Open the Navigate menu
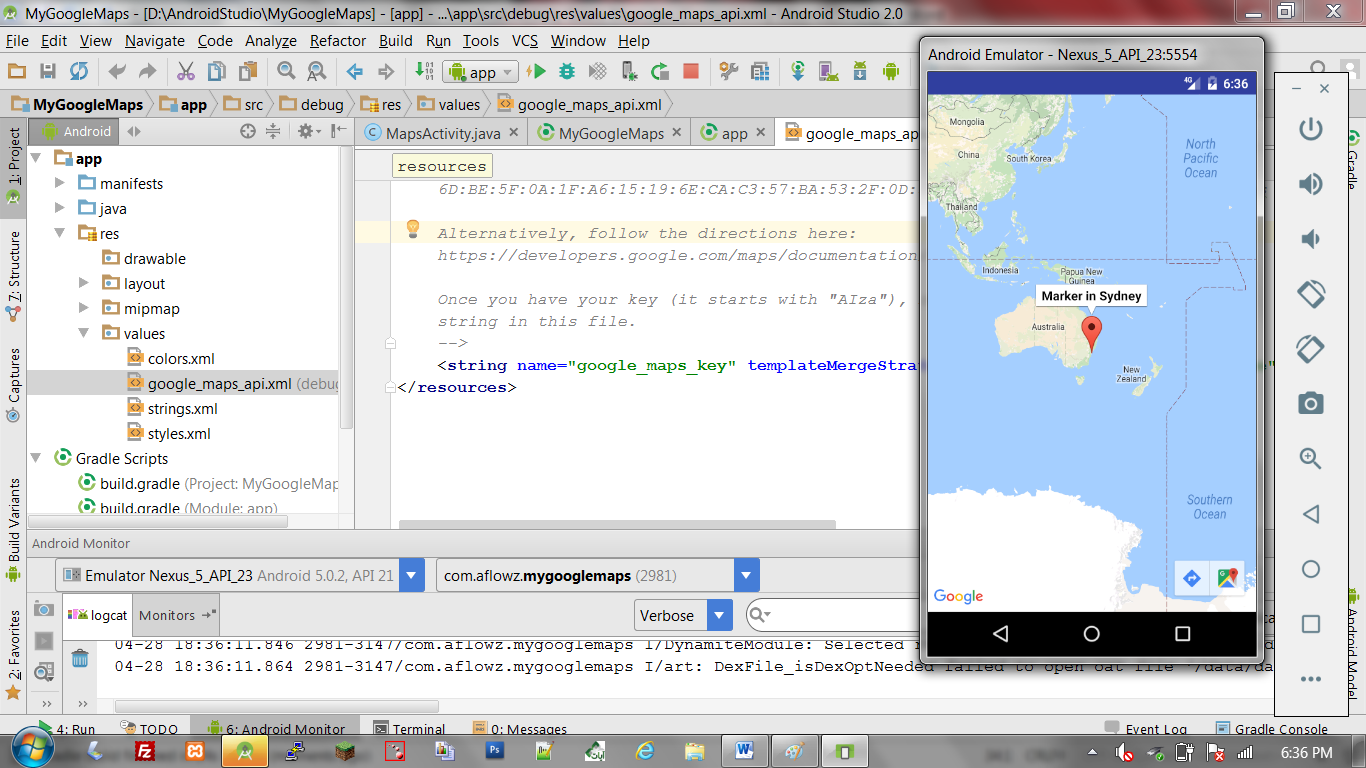1366x768 pixels. (155, 41)
